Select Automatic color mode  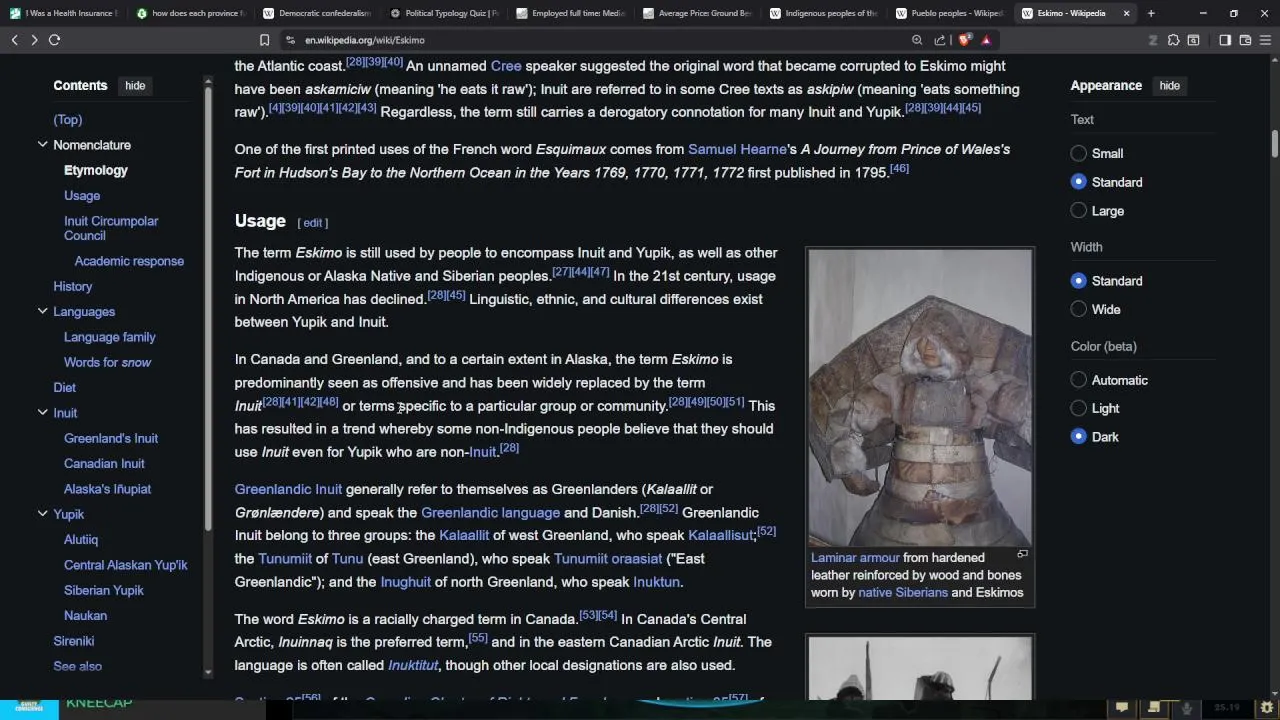(x=1078, y=380)
